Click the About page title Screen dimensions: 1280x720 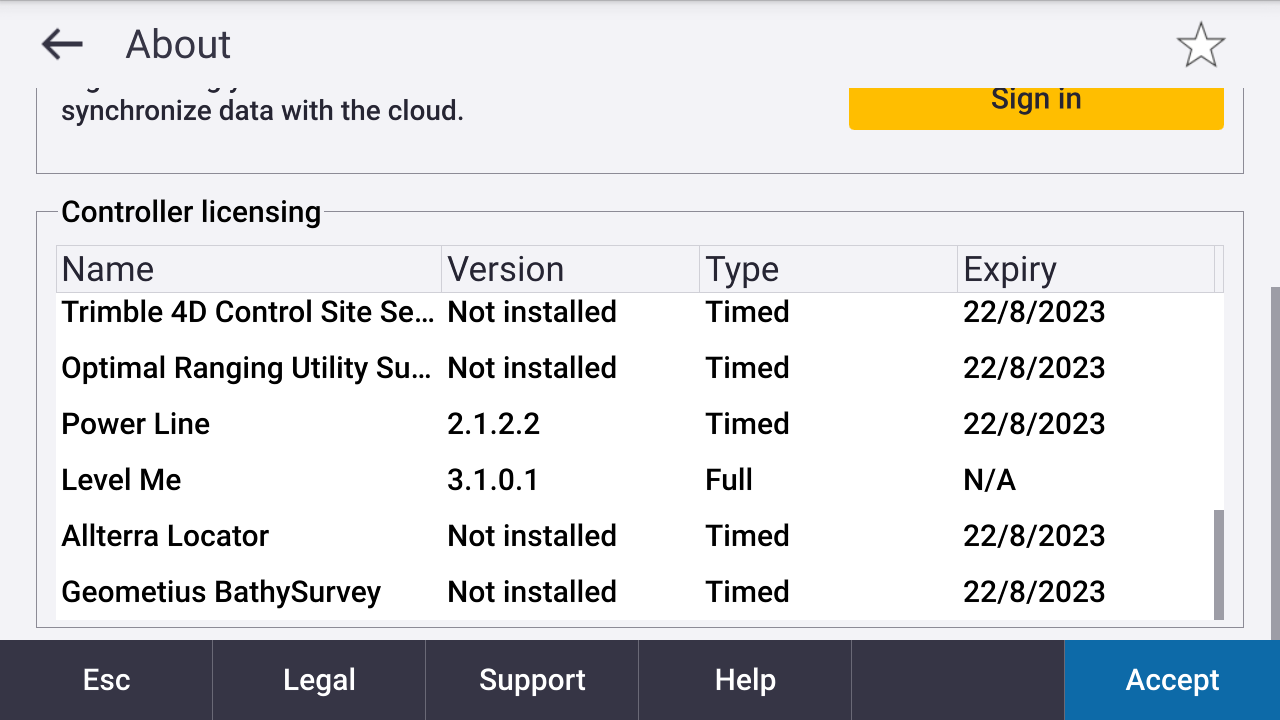pos(178,45)
